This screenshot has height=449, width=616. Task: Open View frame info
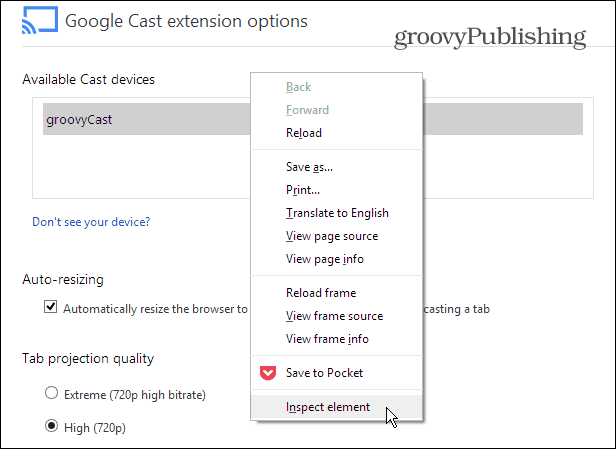[x=336, y=339]
